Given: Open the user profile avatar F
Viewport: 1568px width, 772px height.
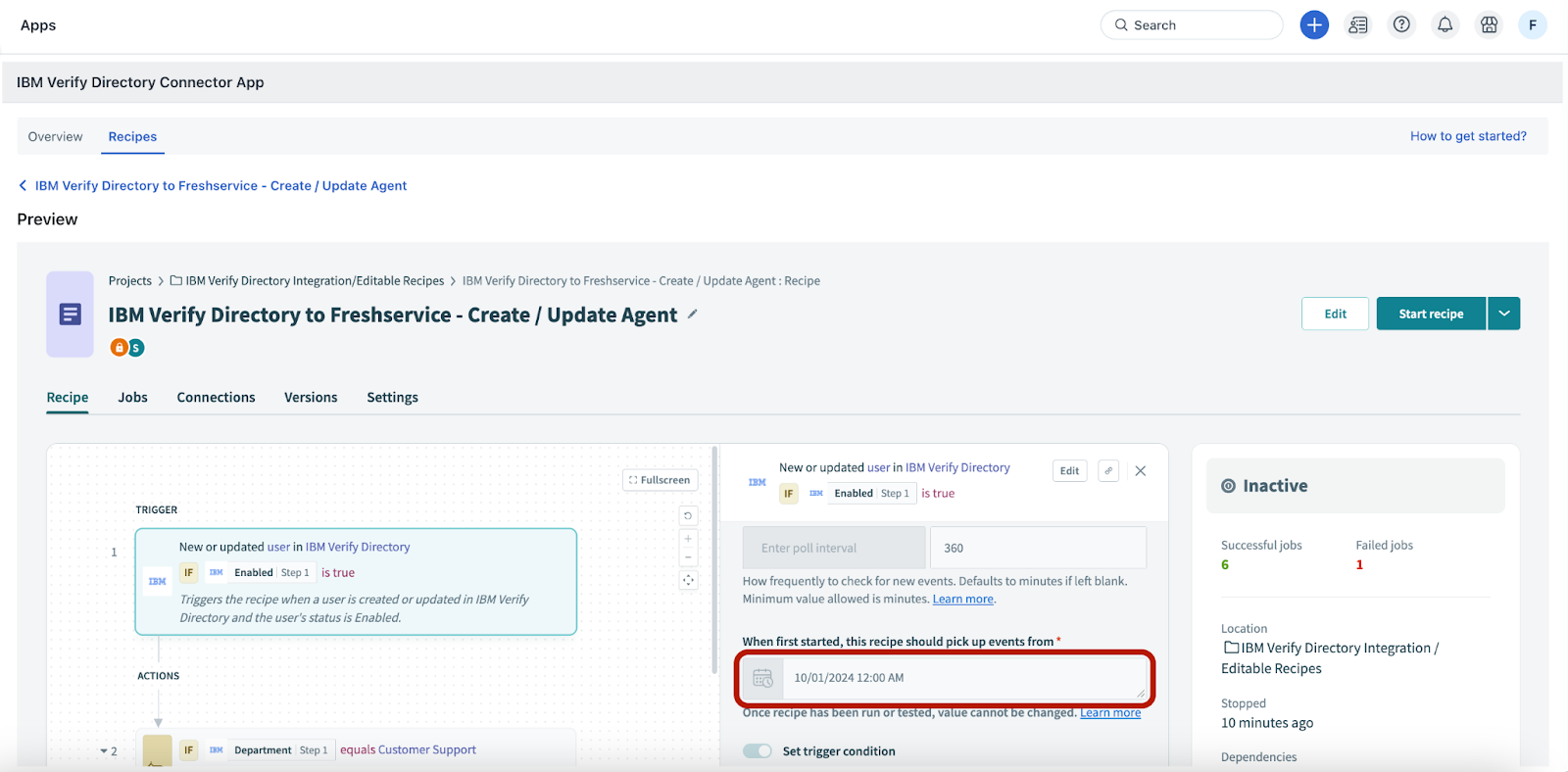Looking at the screenshot, I should point(1533,24).
